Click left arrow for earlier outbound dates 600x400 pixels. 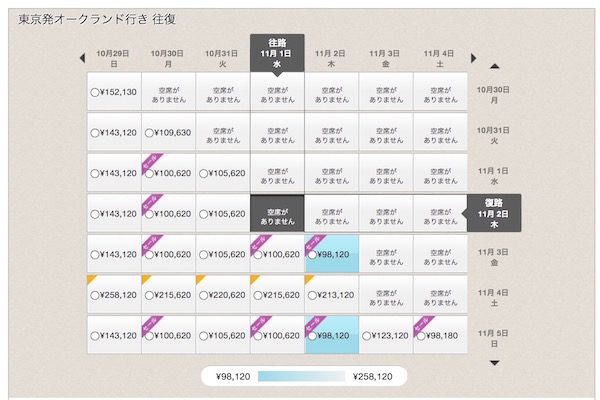coord(82,58)
